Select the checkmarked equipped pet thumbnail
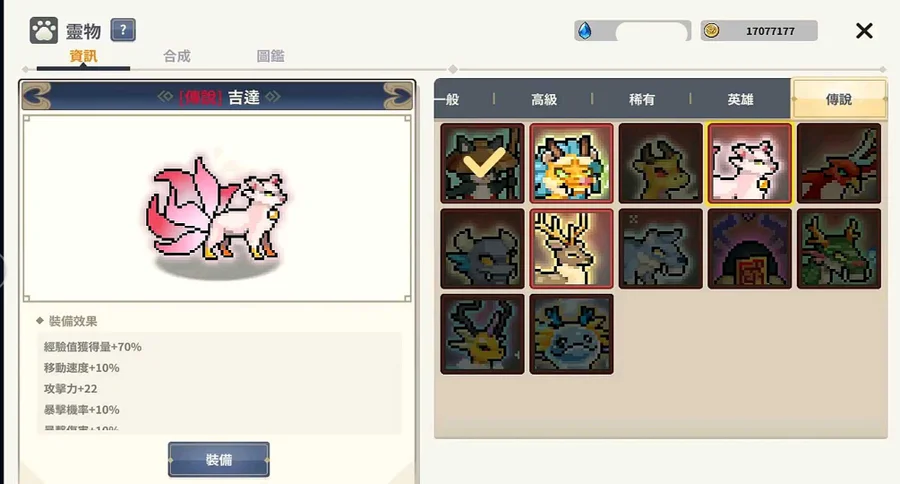 pyautogui.click(x=482, y=163)
